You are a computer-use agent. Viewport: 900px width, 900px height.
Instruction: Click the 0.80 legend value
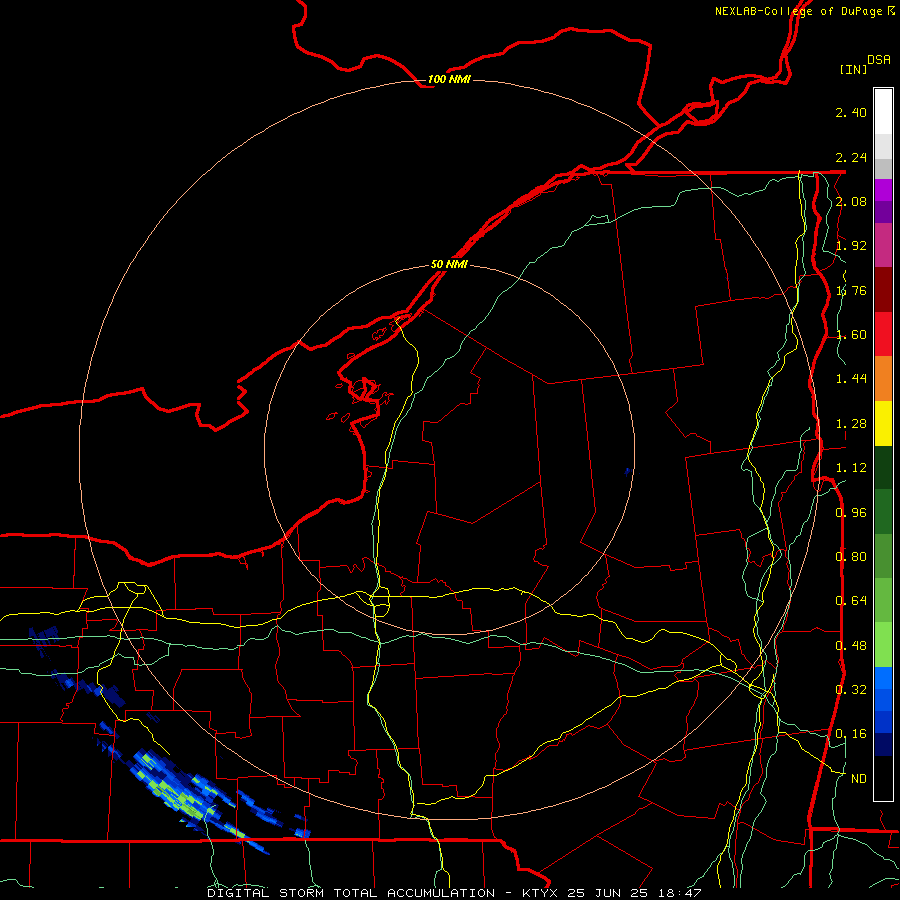coord(851,557)
